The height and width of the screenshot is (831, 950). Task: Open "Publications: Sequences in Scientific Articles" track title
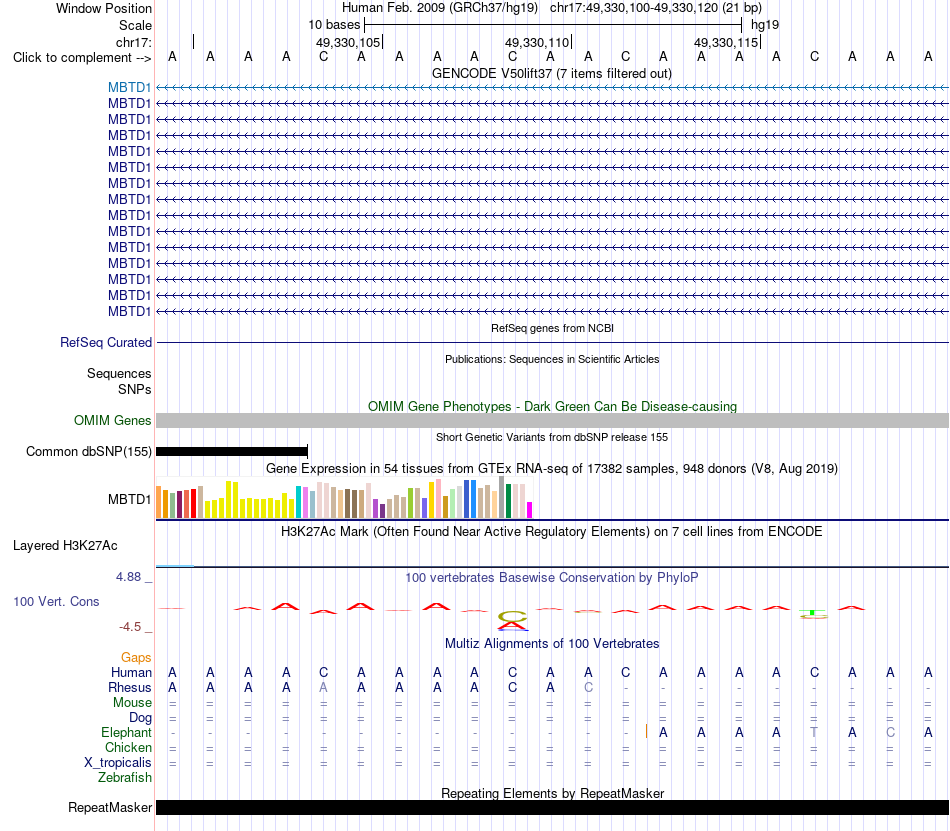(552, 359)
